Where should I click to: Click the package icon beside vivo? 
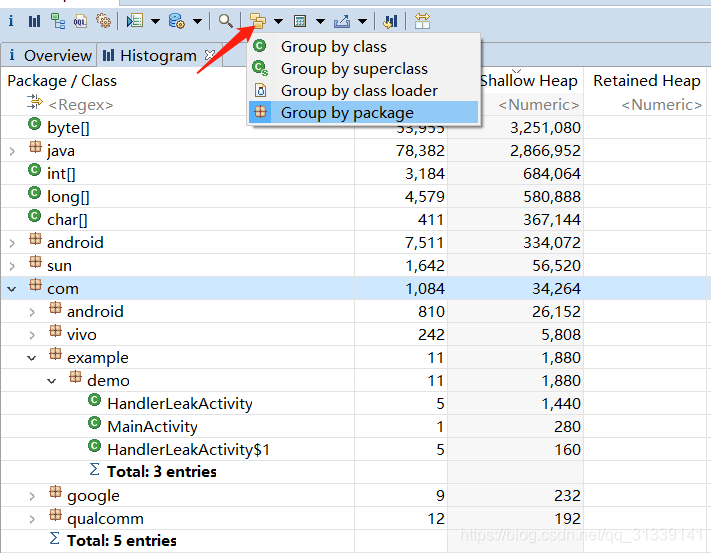click(x=55, y=331)
